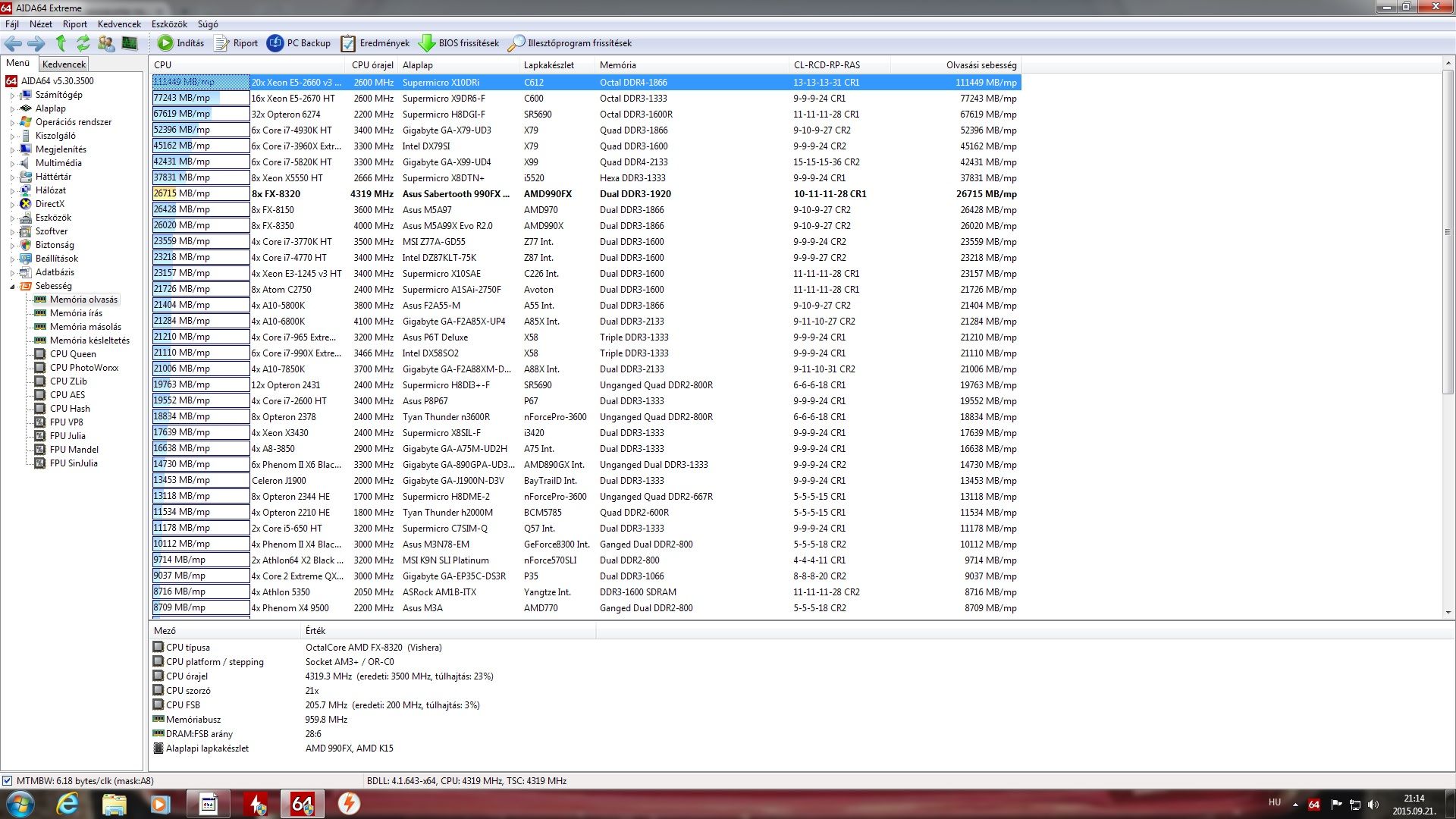Open the Riport menu
Image resolution: width=1456 pixels, height=819 pixels.
(x=75, y=24)
